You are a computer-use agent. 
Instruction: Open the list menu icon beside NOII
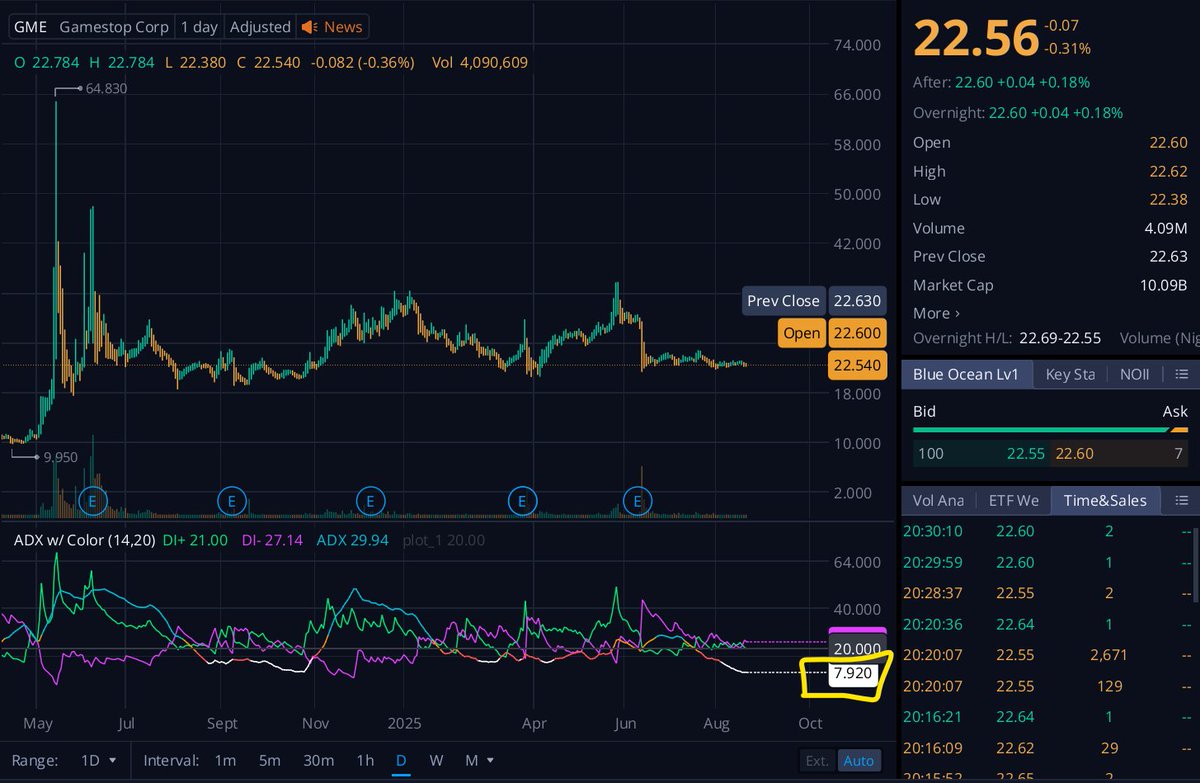1181,374
